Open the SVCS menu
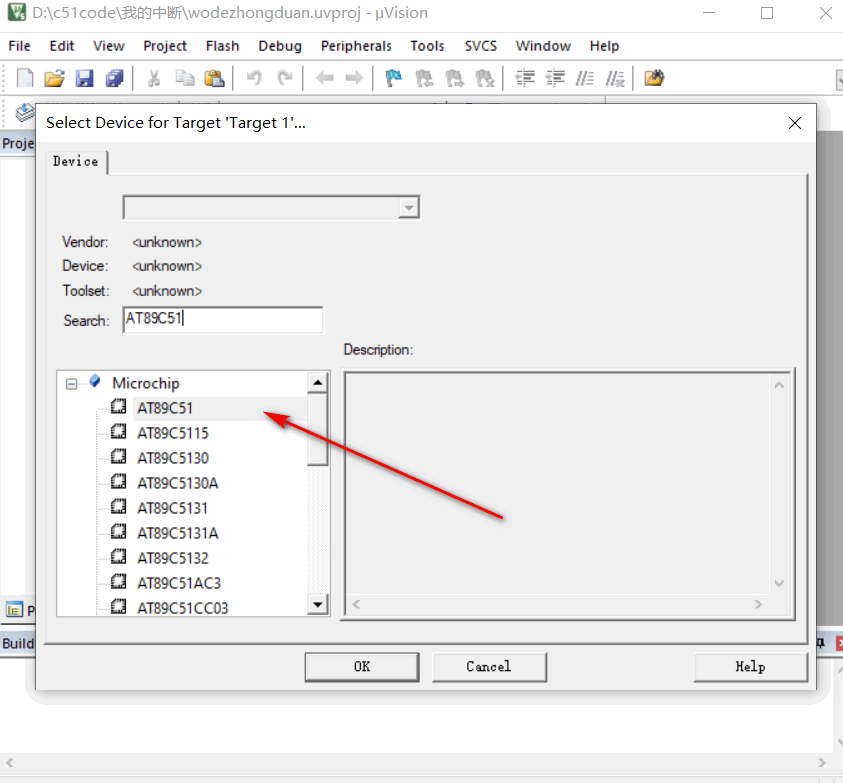843x783 pixels. (x=481, y=46)
